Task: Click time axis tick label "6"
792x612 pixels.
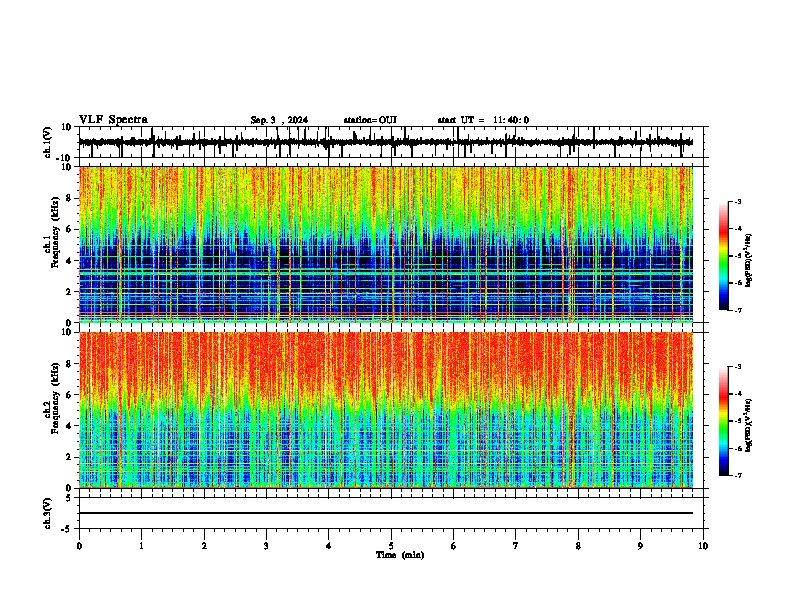Action: click(x=454, y=546)
